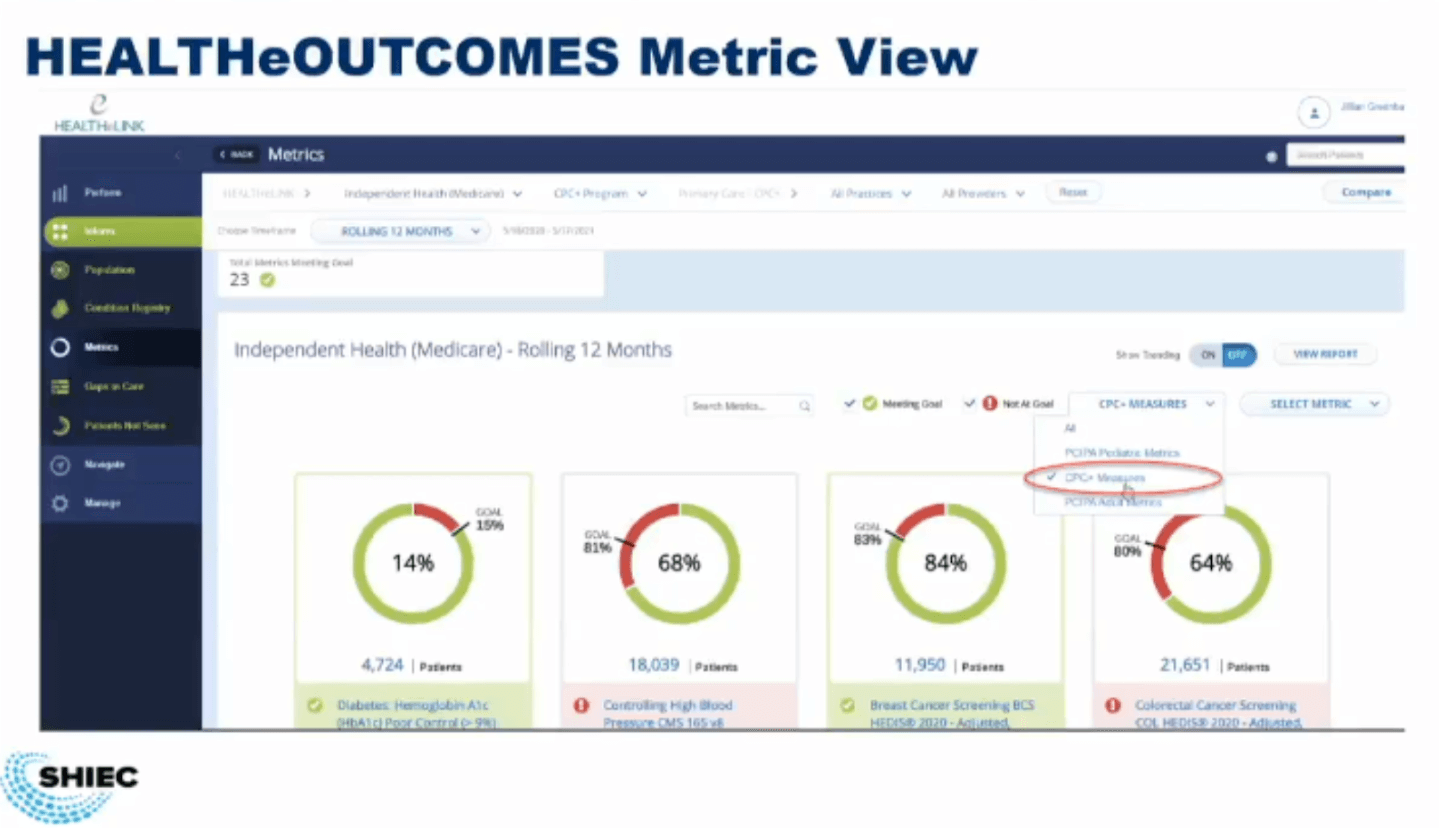The width and height of the screenshot is (1439, 828).
Task: Click the Compare button
Action: click(1365, 192)
